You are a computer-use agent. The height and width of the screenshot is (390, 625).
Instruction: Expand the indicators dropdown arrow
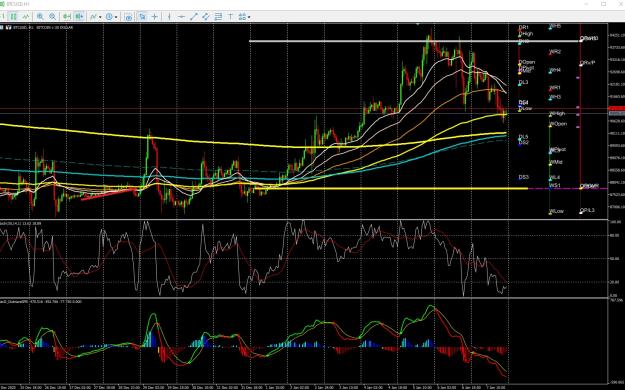pos(100,17)
